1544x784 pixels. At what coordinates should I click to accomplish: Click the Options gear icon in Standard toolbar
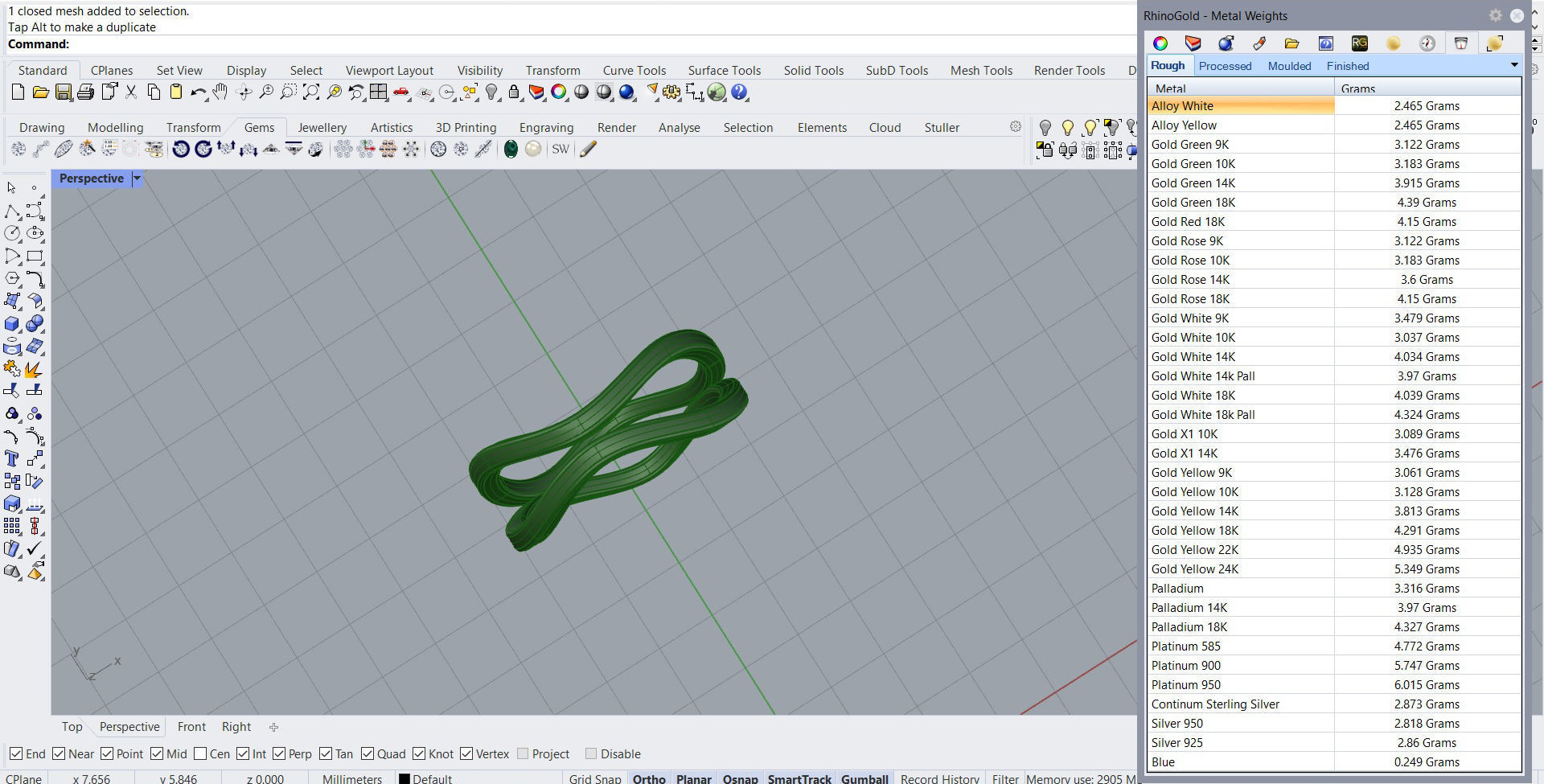(x=671, y=92)
